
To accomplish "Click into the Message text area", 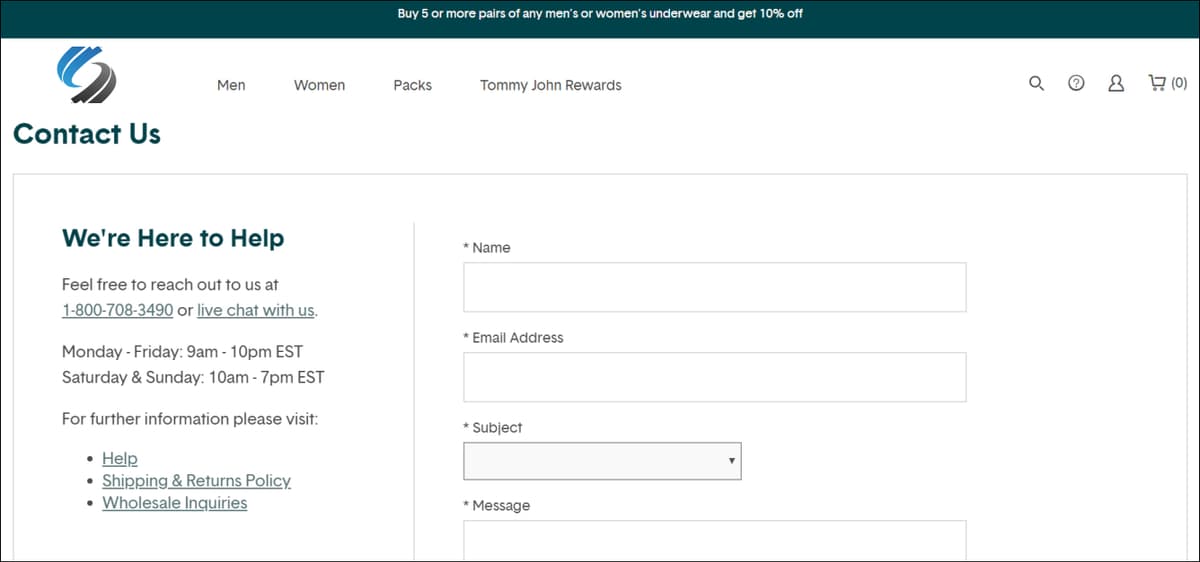I will 715,540.
